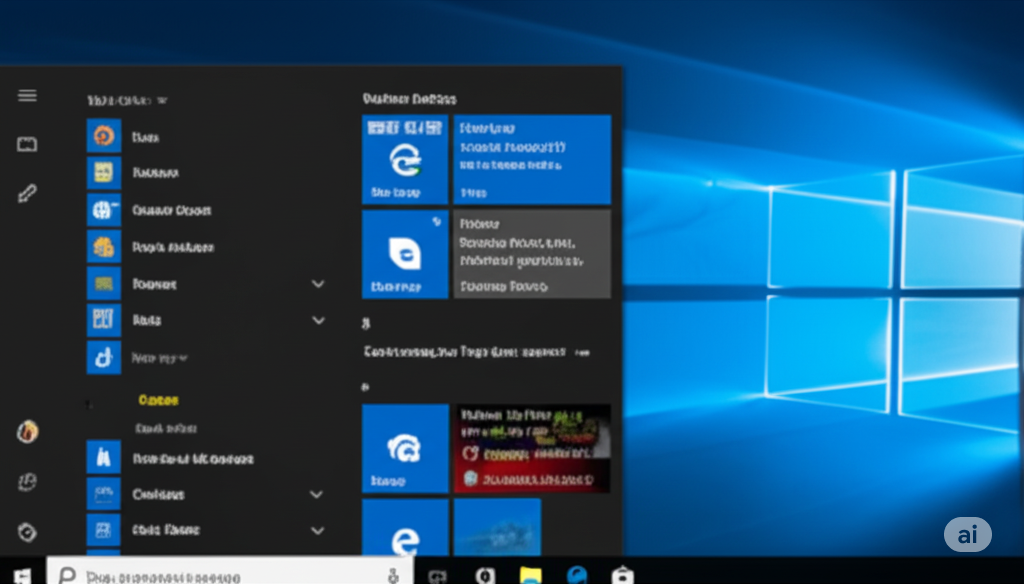Launch the blue Edge icon on the taskbar
Image resolution: width=1024 pixels, height=584 pixels.
click(577, 575)
